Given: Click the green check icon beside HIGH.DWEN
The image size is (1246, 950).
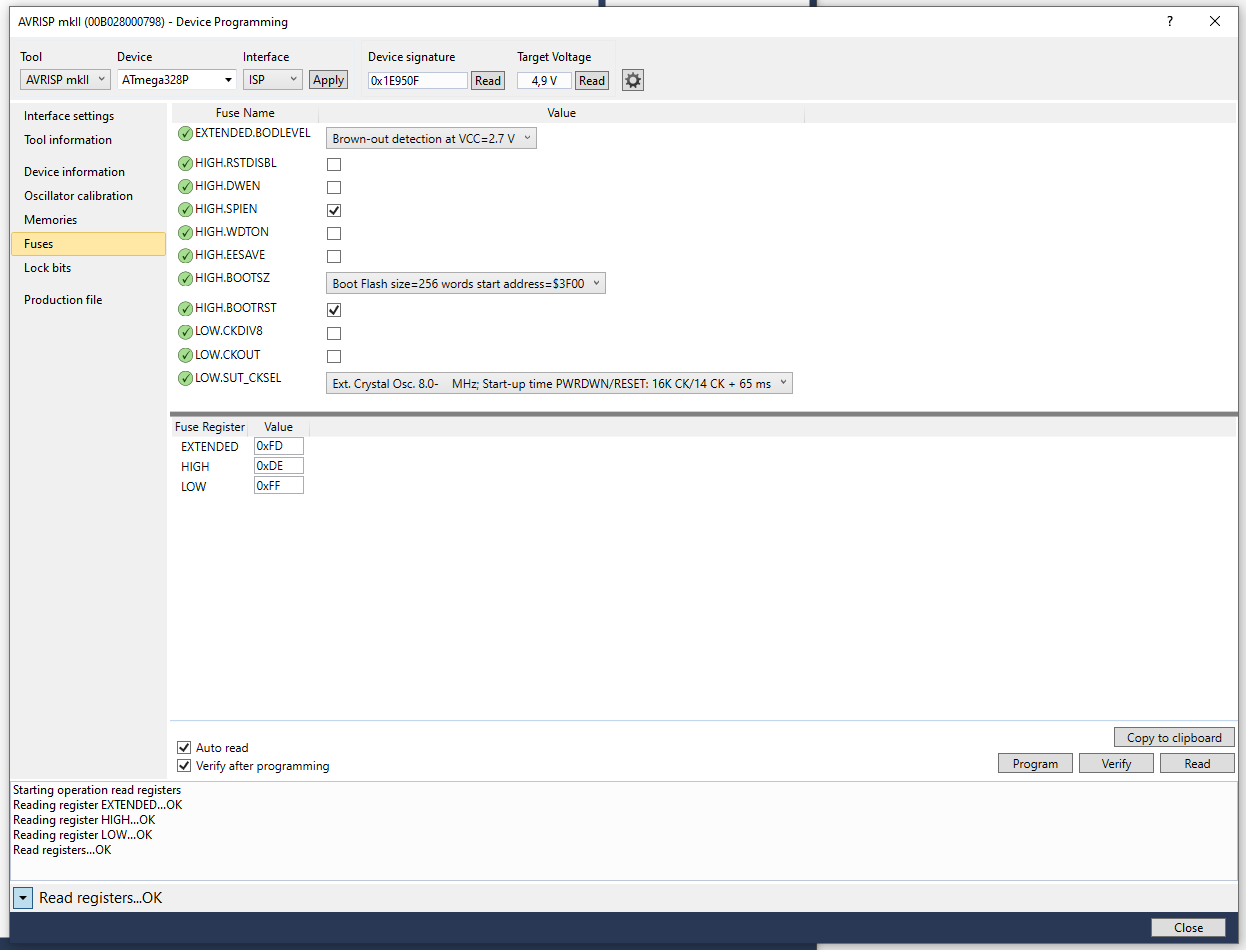Looking at the screenshot, I should [185, 187].
